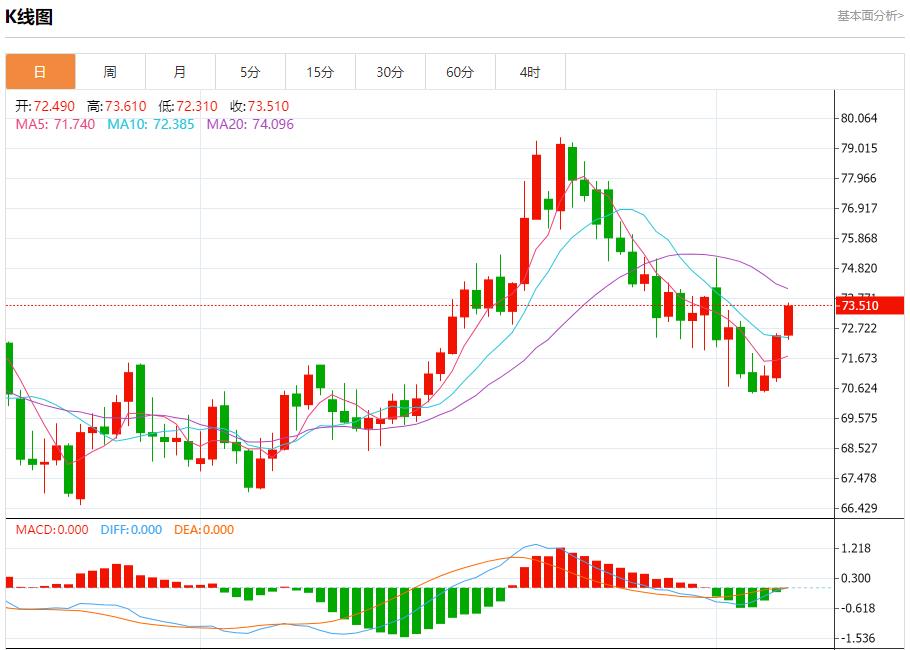
Task: Click the DIFF value label
Action: 131,530
